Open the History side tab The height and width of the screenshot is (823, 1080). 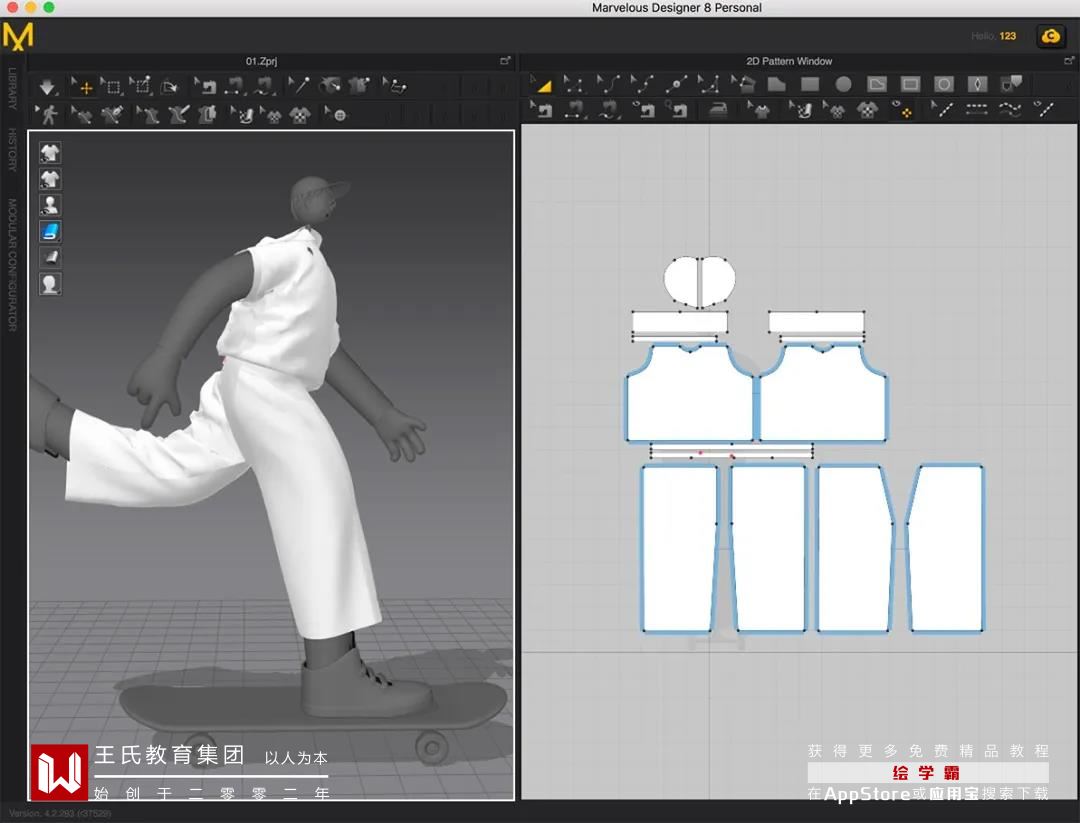tap(13, 149)
